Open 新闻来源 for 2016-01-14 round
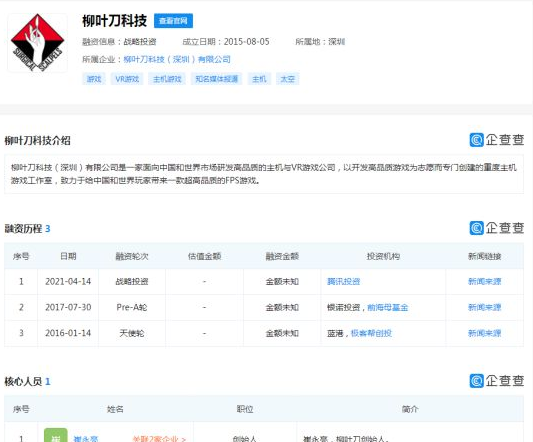533x442 pixels. 485,334
